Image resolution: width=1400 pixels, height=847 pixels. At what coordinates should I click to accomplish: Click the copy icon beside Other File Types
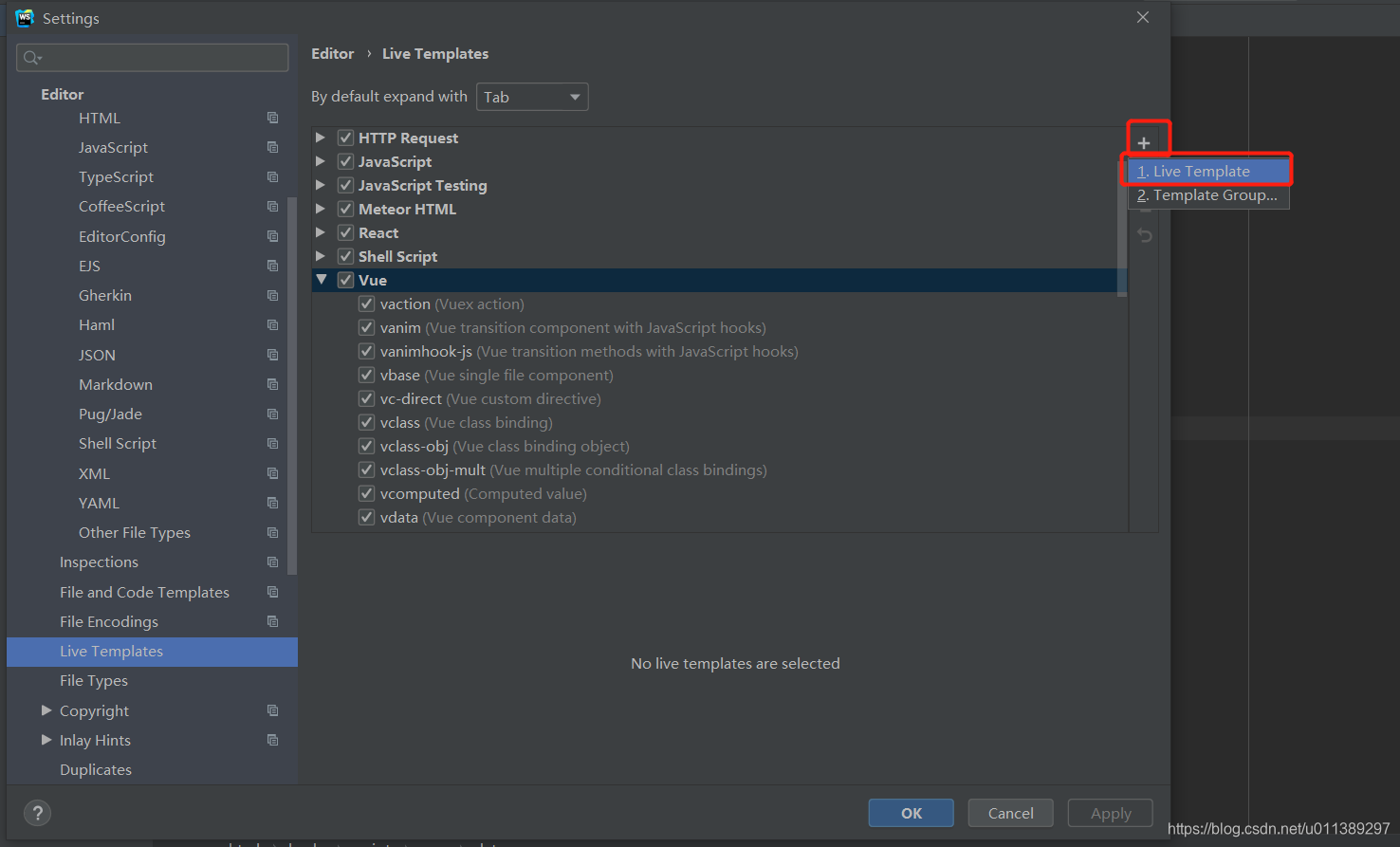[273, 533]
